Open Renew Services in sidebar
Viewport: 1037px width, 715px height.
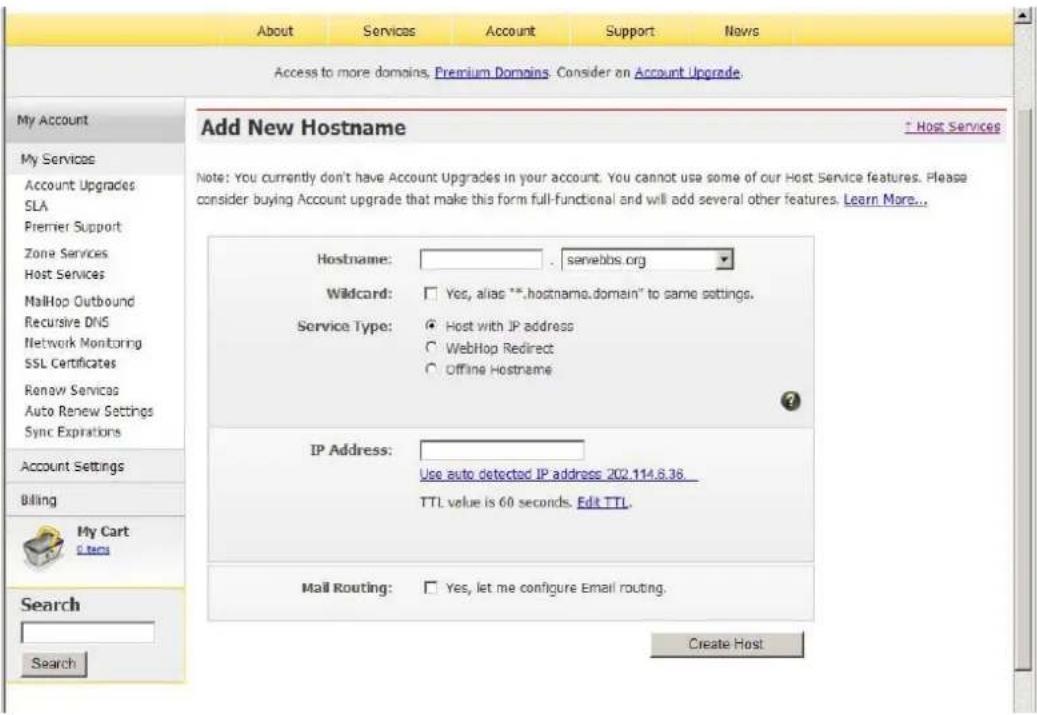click(71, 390)
